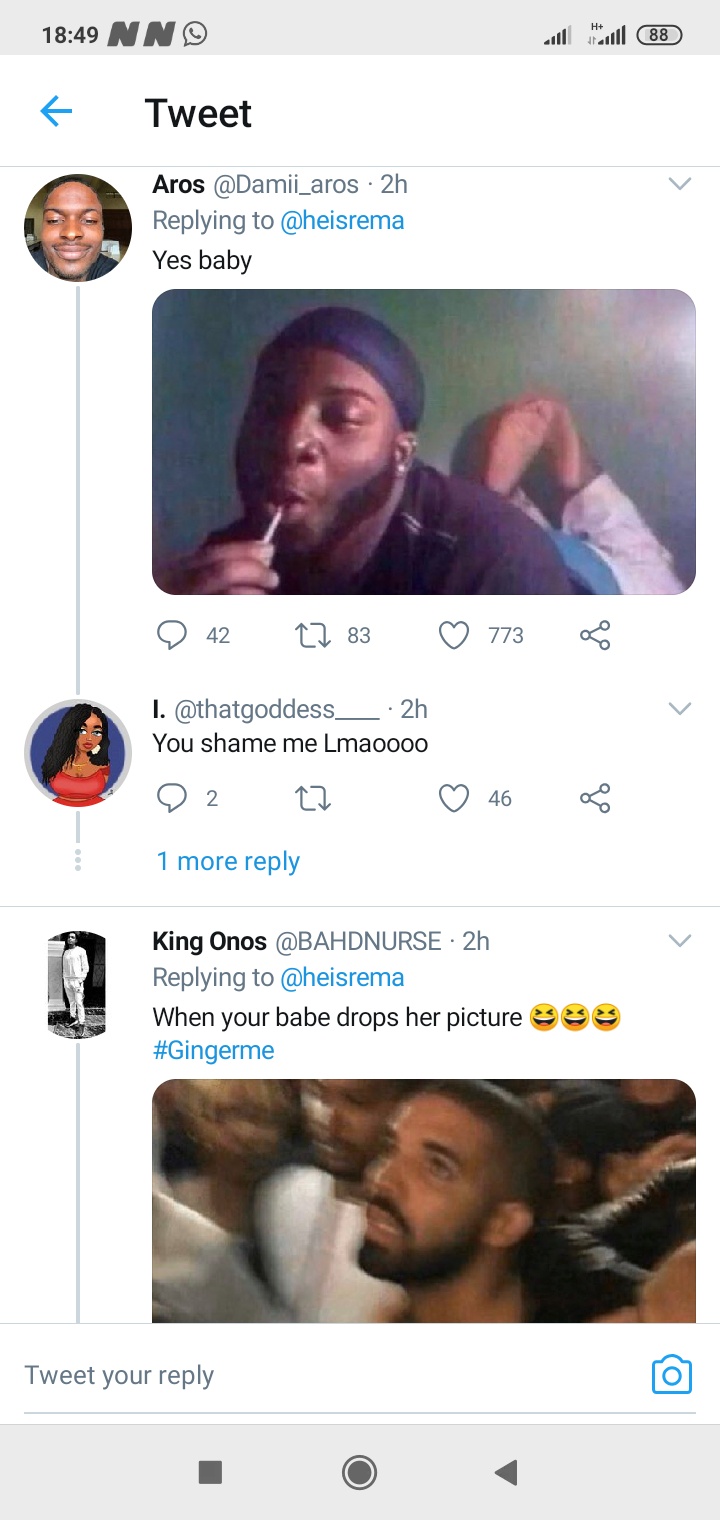Viewport: 720px width, 1520px height.
Task: Reply to Aros's "Yes baby" tweet
Action: 173,635
